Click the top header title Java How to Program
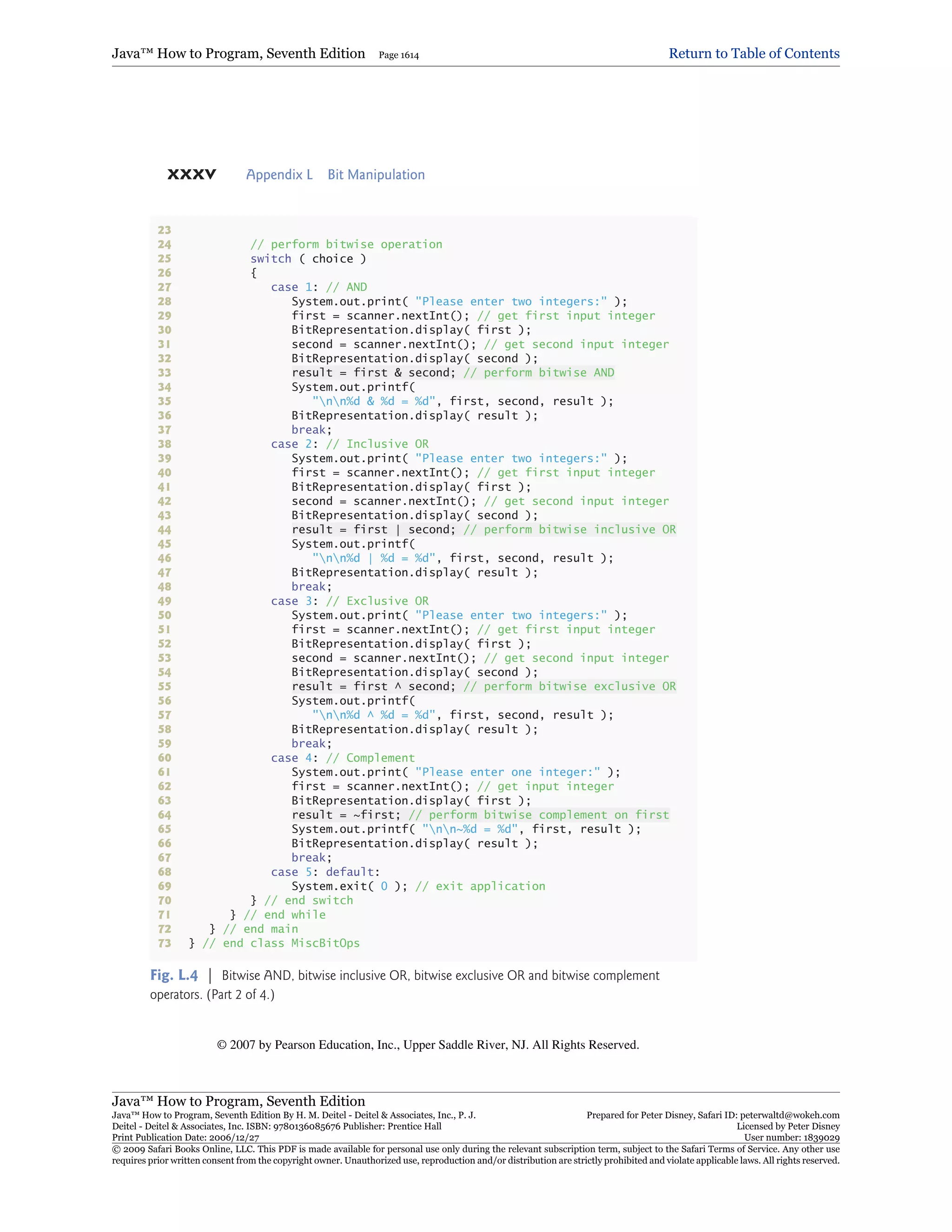This screenshot has height=1232, width=952. (x=238, y=53)
